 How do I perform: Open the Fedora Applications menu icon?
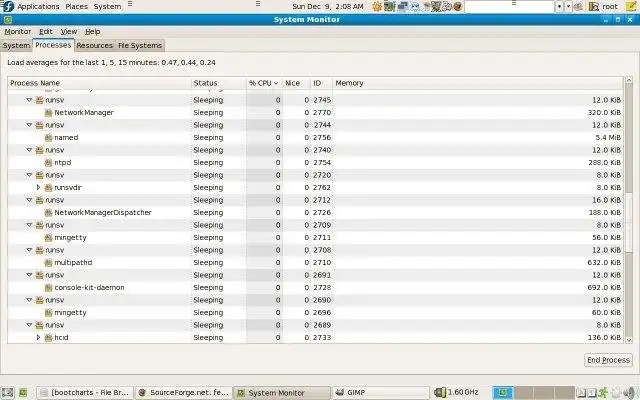8,6
